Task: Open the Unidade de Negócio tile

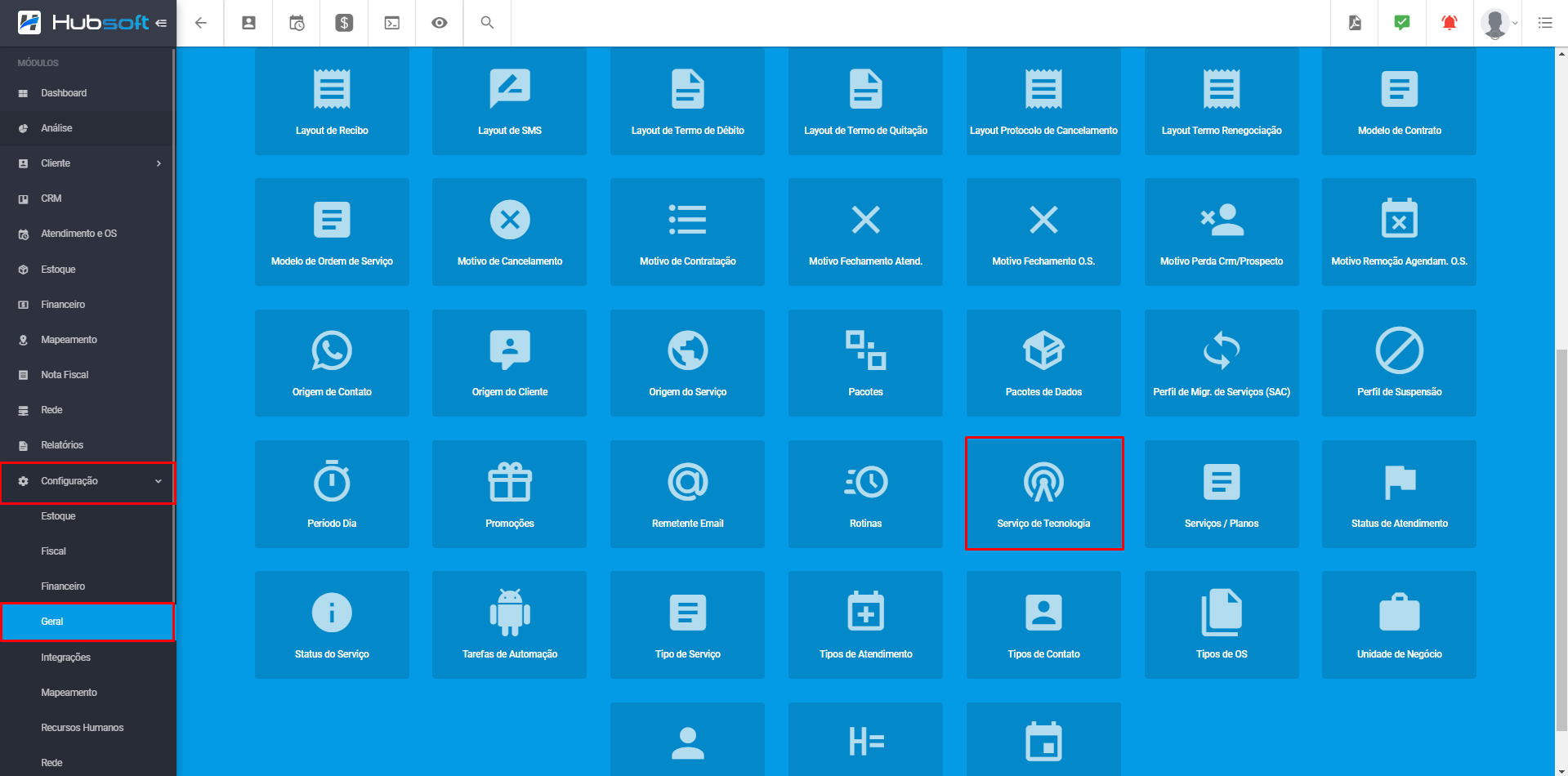Action: pyautogui.click(x=1400, y=625)
